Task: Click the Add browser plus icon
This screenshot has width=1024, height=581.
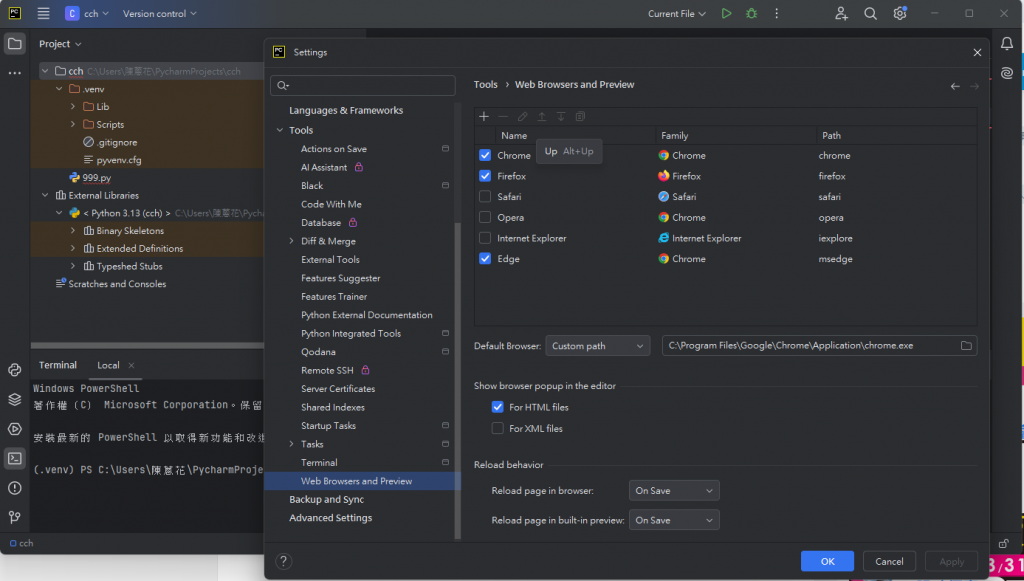Action: click(484, 116)
